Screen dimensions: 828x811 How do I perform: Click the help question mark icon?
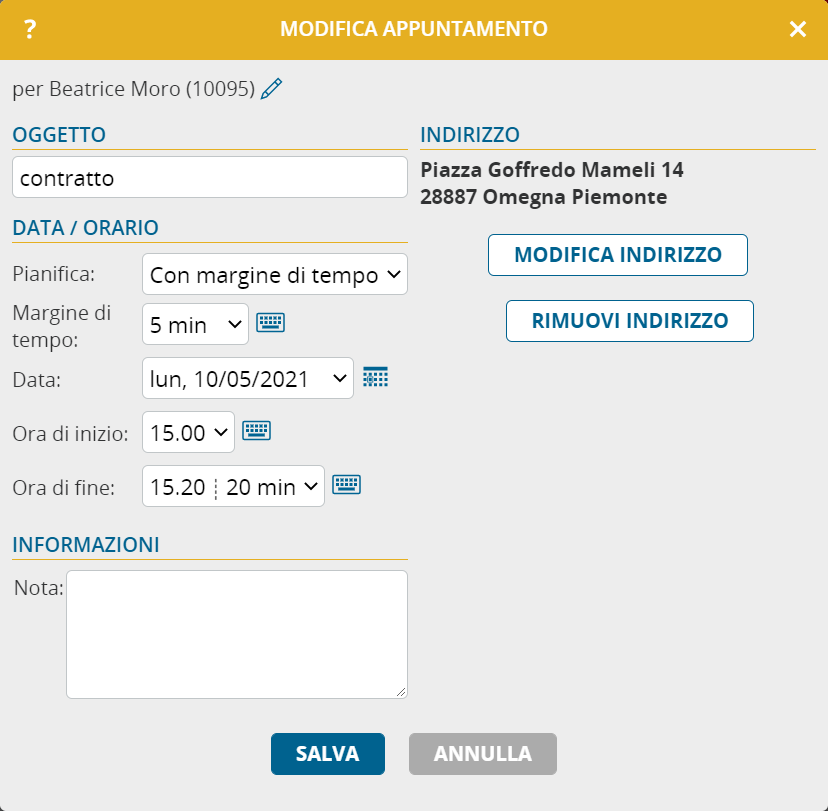click(x=30, y=29)
